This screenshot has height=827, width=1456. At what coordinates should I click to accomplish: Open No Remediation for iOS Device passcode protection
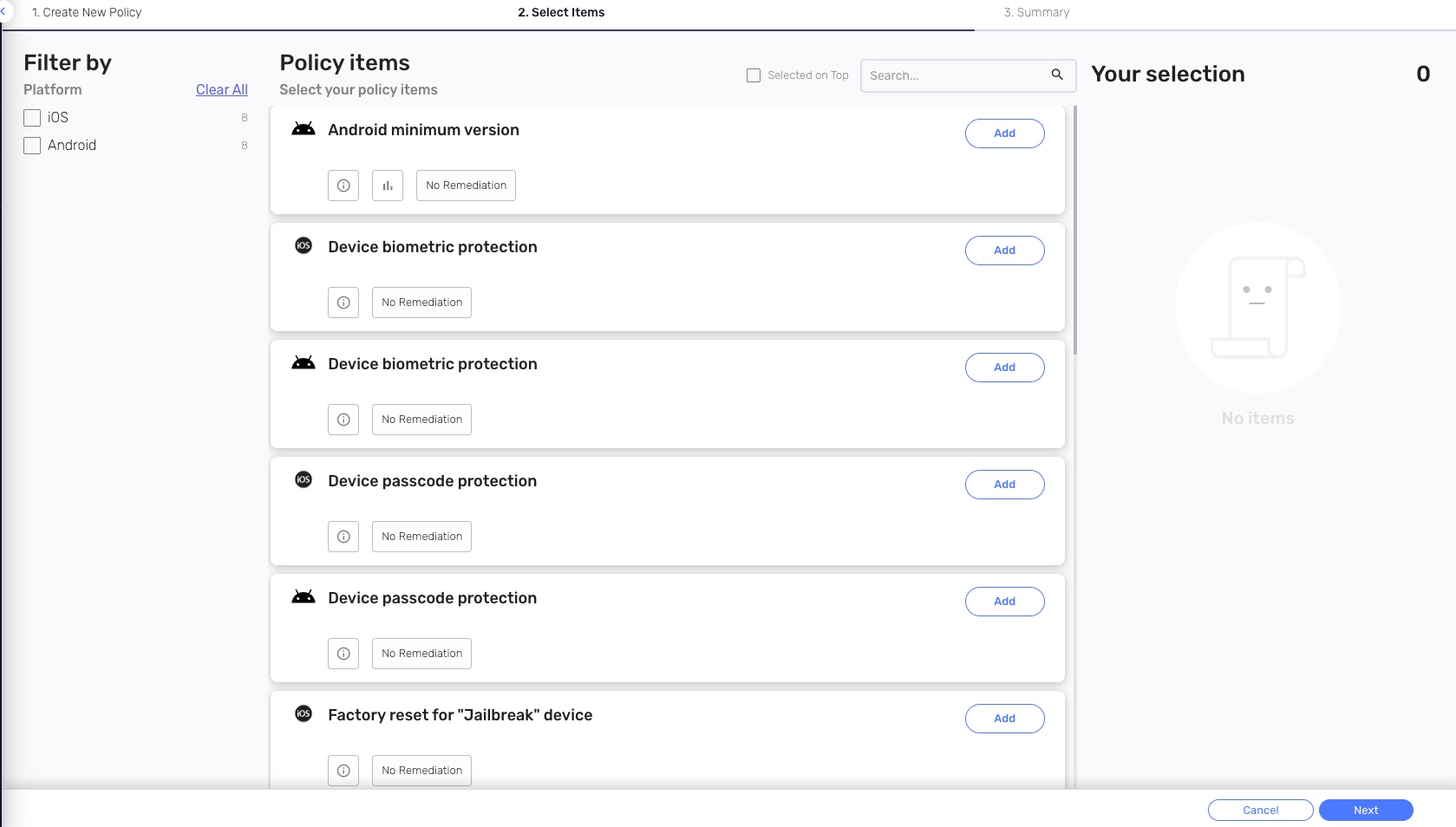pos(421,537)
